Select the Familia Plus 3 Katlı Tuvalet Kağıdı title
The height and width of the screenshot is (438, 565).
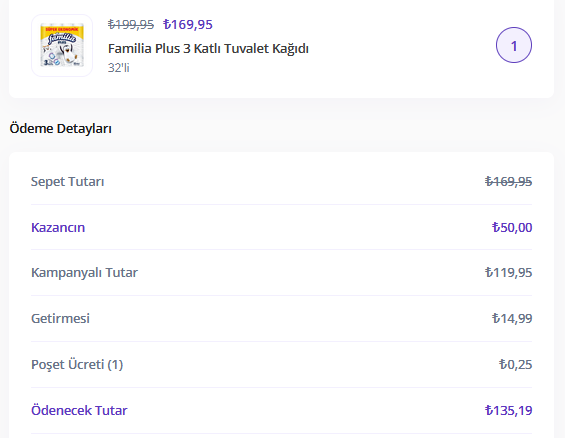coord(208,48)
